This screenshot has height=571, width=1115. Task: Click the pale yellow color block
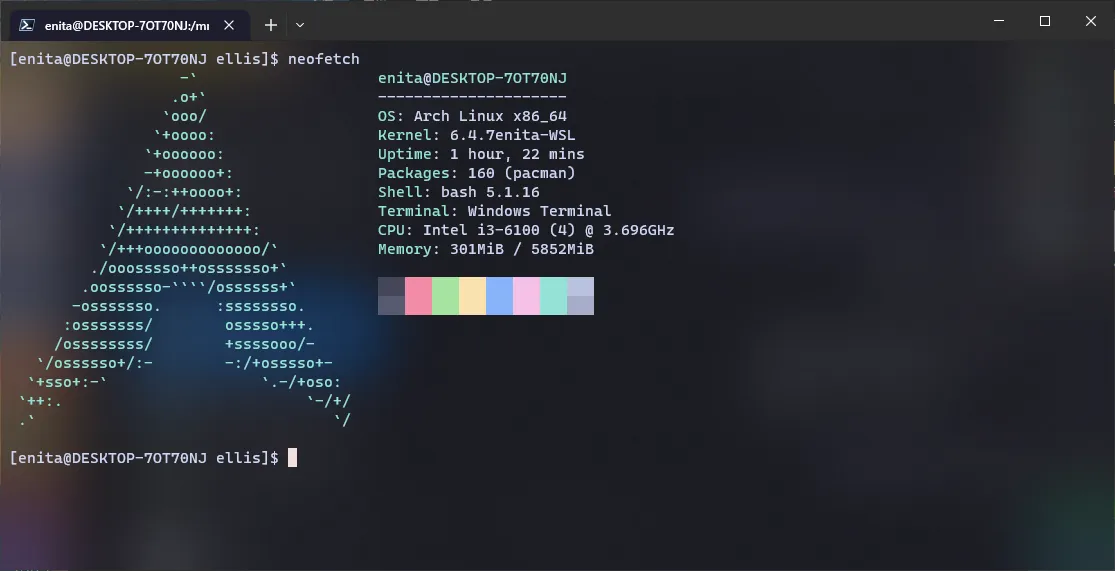coord(472,296)
